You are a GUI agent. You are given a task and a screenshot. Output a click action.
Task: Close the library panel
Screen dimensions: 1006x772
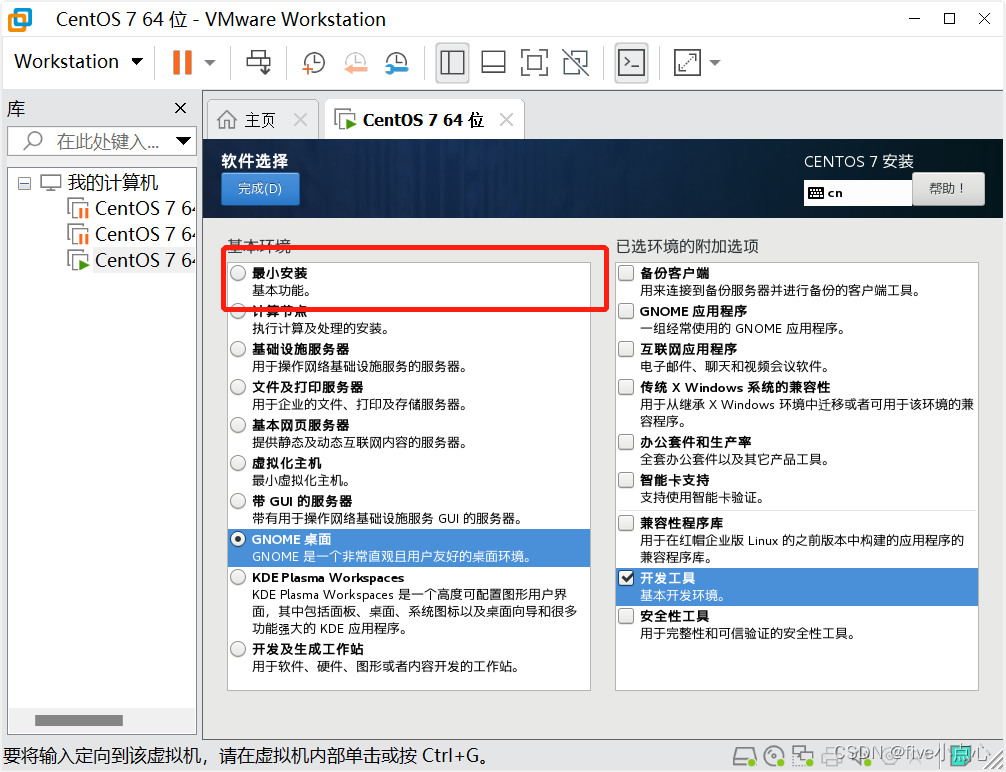pyautogui.click(x=181, y=108)
